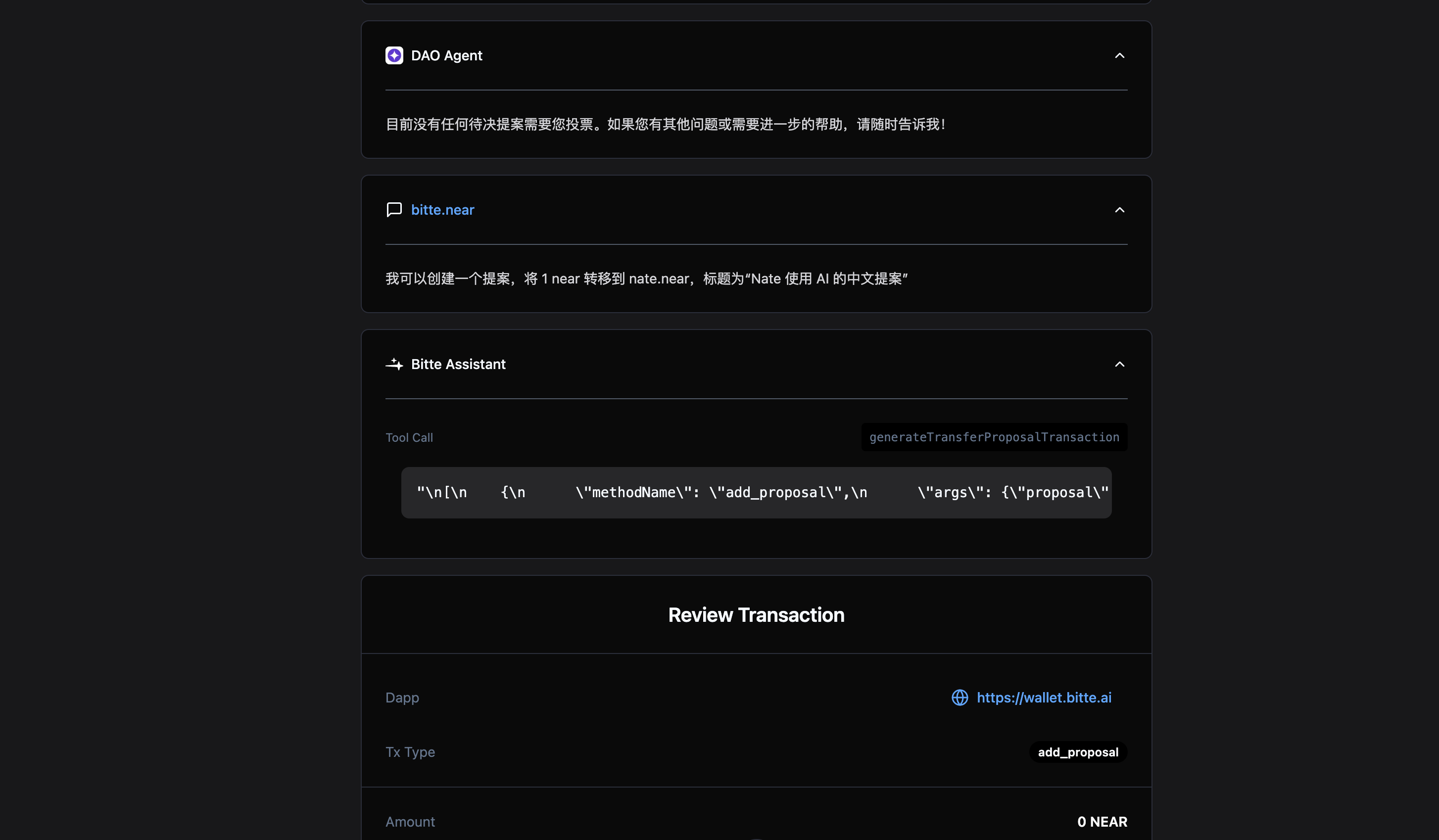Viewport: 1439px width, 840px height.
Task: Click the Bitte Assistant title text
Action: [x=458, y=364]
